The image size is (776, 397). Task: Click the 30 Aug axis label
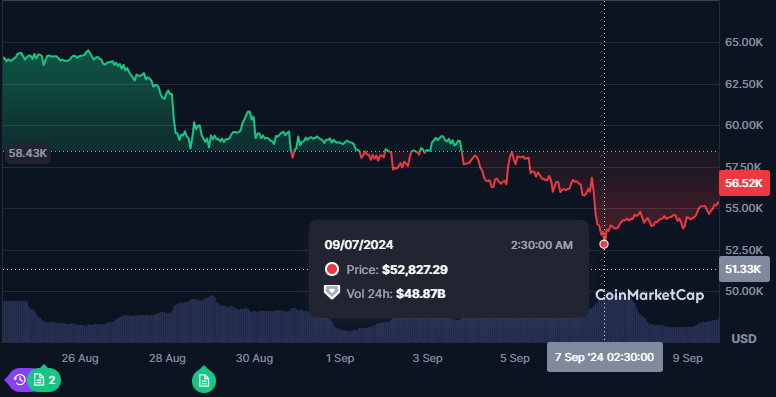coord(254,358)
